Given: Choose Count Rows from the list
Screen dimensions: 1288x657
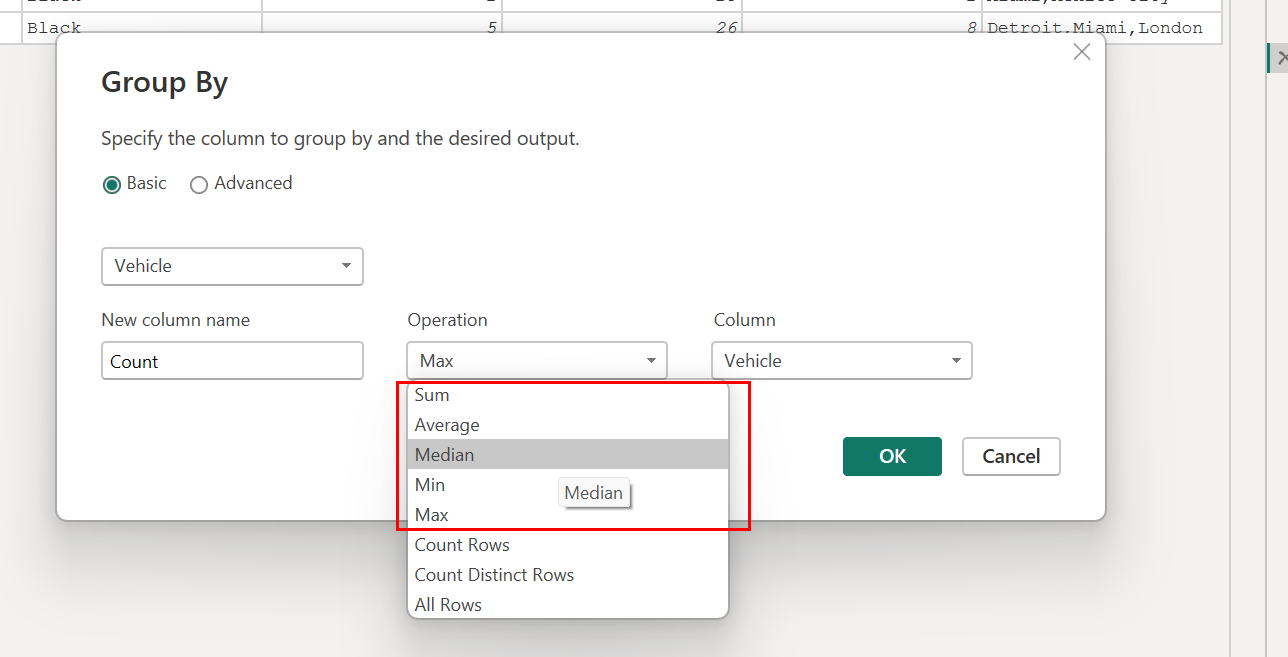Looking at the screenshot, I should coord(568,545).
